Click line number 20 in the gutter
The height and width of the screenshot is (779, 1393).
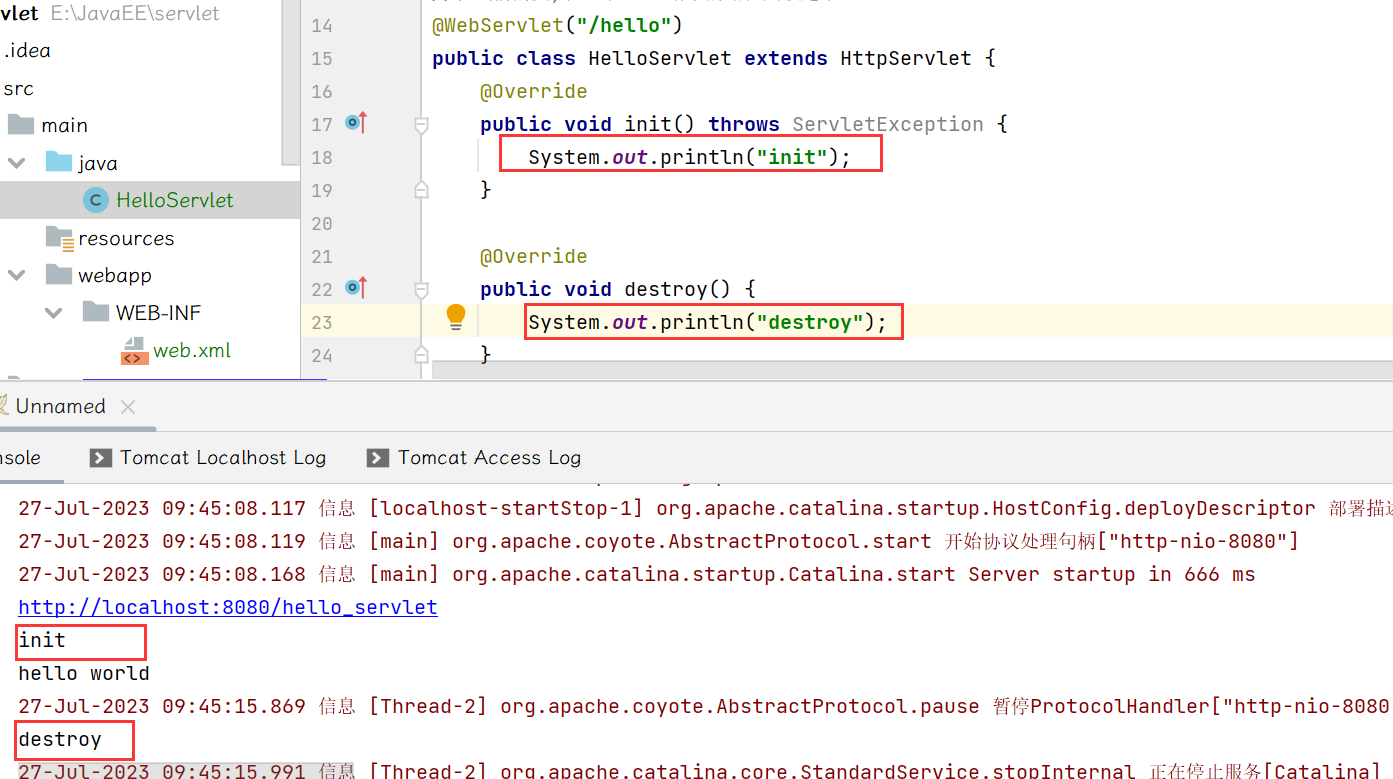click(x=321, y=223)
